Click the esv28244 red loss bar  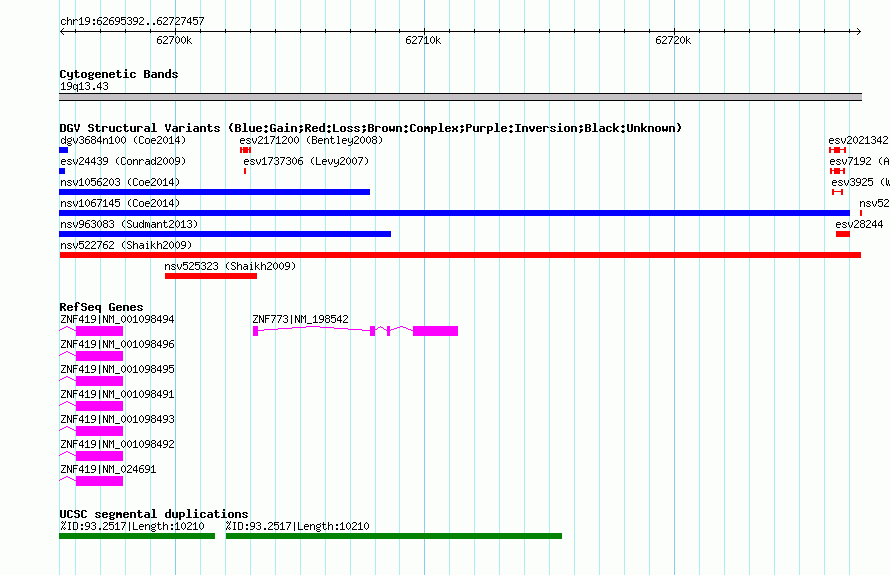point(842,234)
